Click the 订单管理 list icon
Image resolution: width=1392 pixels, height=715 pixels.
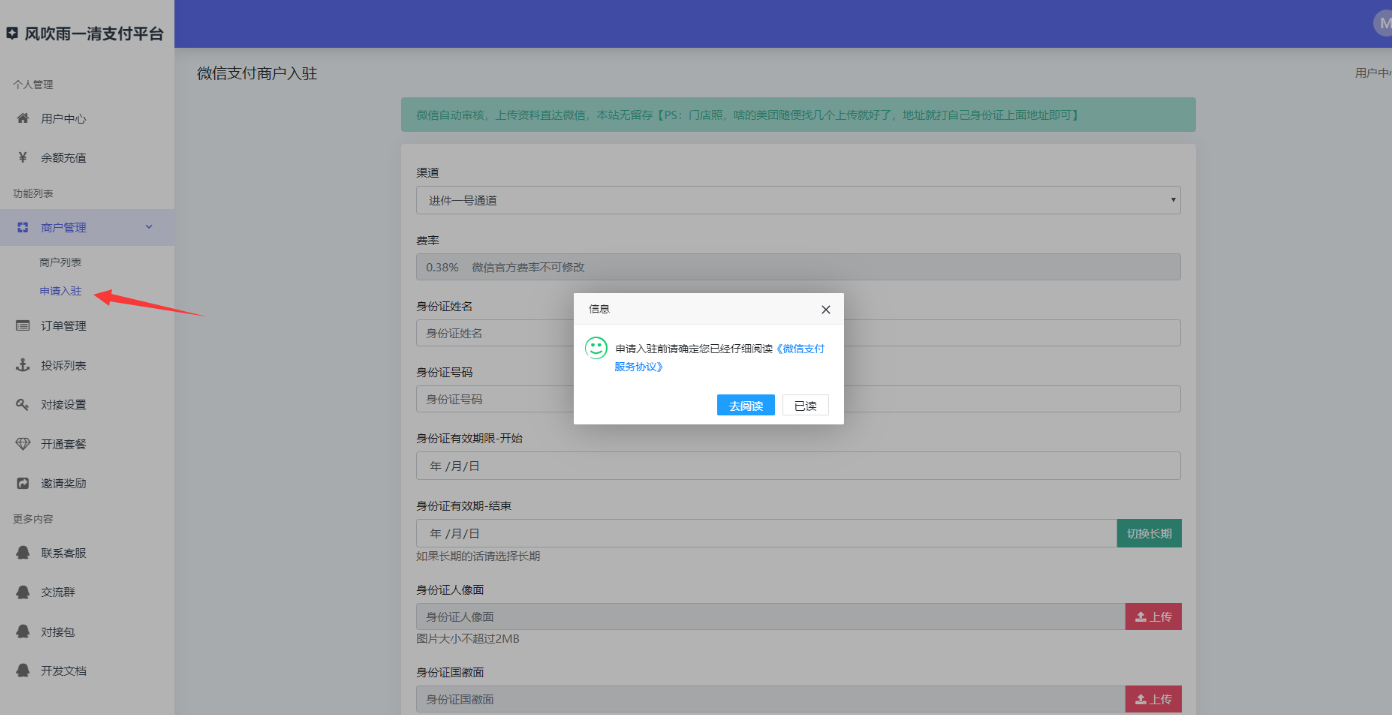click(x=22, y=326)
